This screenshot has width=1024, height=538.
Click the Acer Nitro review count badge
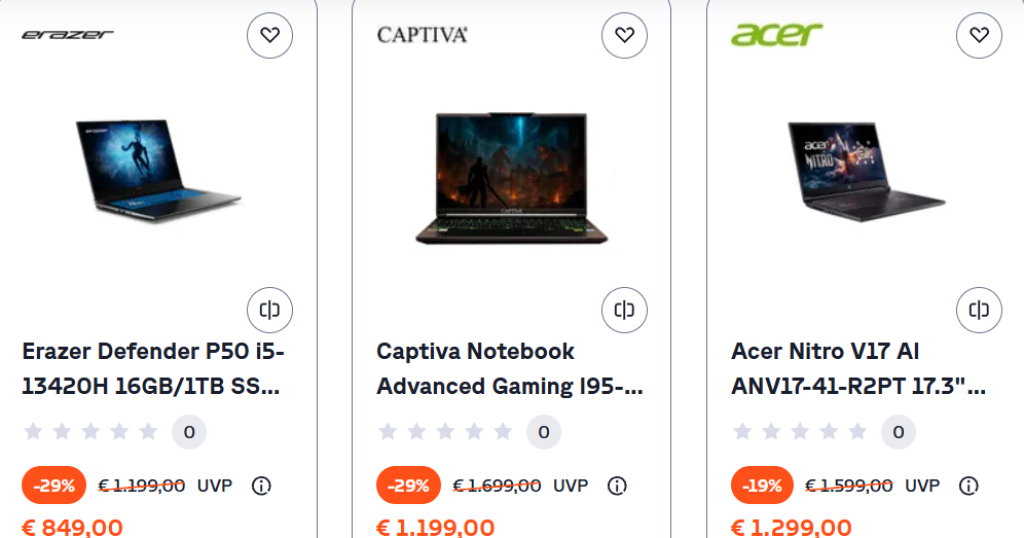pos(898,432)
